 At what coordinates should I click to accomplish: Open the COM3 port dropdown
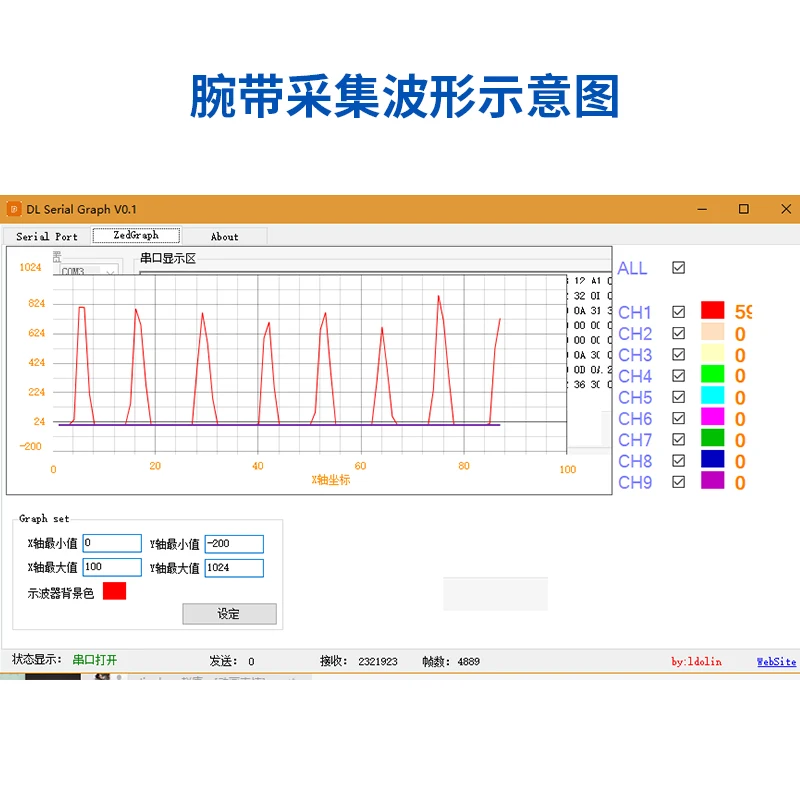click(90, 270)
